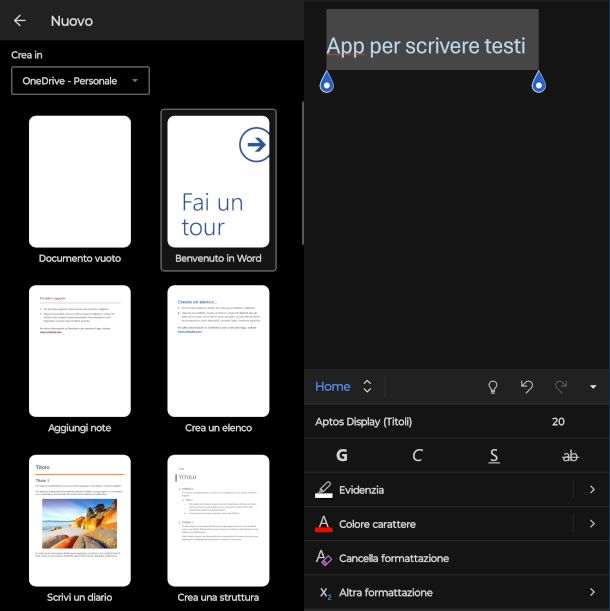The width and height of the screenshot is (610, 611).
Task: Pick the Crea una struttura template
Action: click(x=218, y=529)
